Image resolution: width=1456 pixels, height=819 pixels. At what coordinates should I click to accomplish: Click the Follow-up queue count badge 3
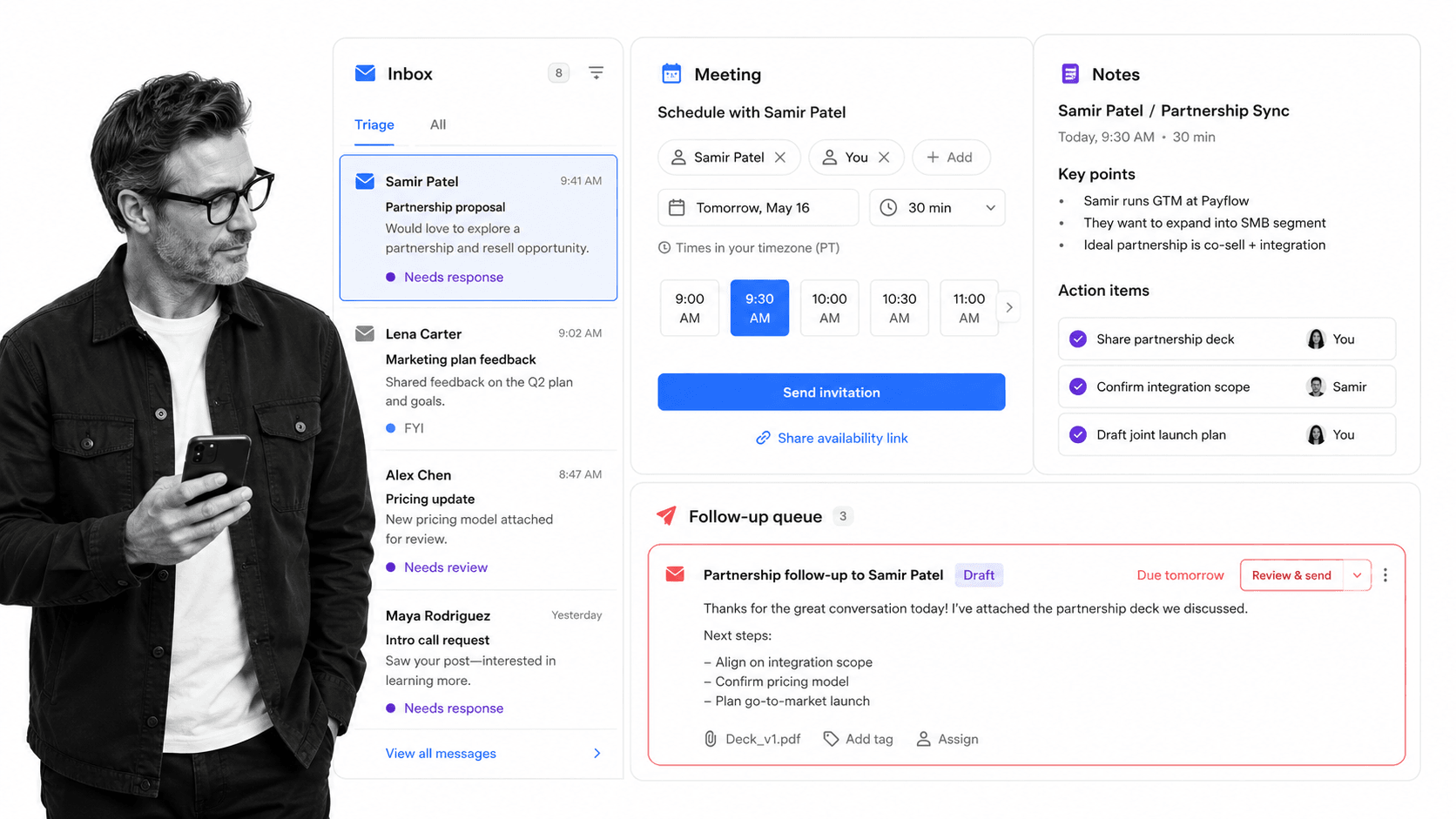coord(842,516)
